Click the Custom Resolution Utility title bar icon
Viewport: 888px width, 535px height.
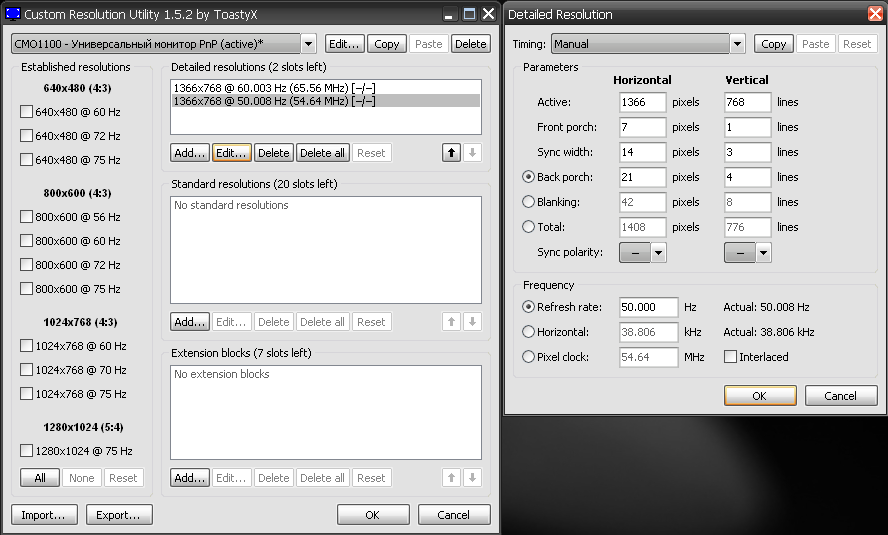(x=12, y=14)
